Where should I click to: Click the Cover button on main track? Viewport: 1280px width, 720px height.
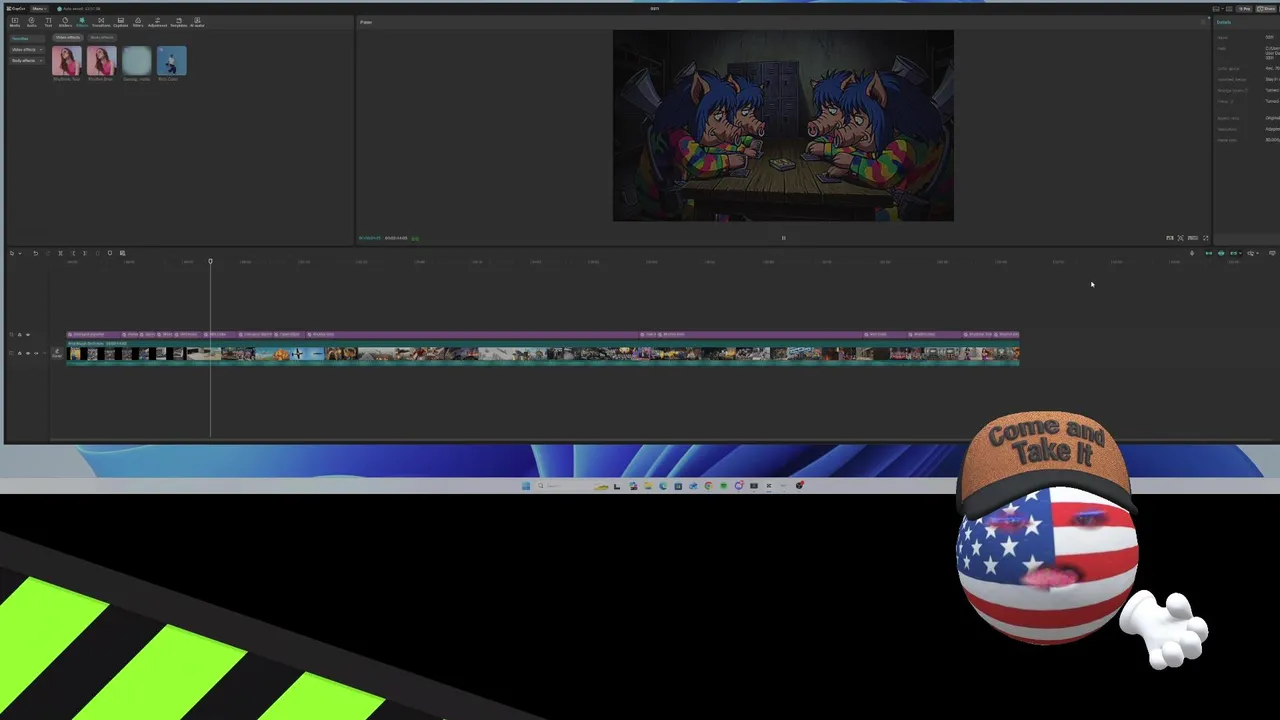click(x=57, y=353)
